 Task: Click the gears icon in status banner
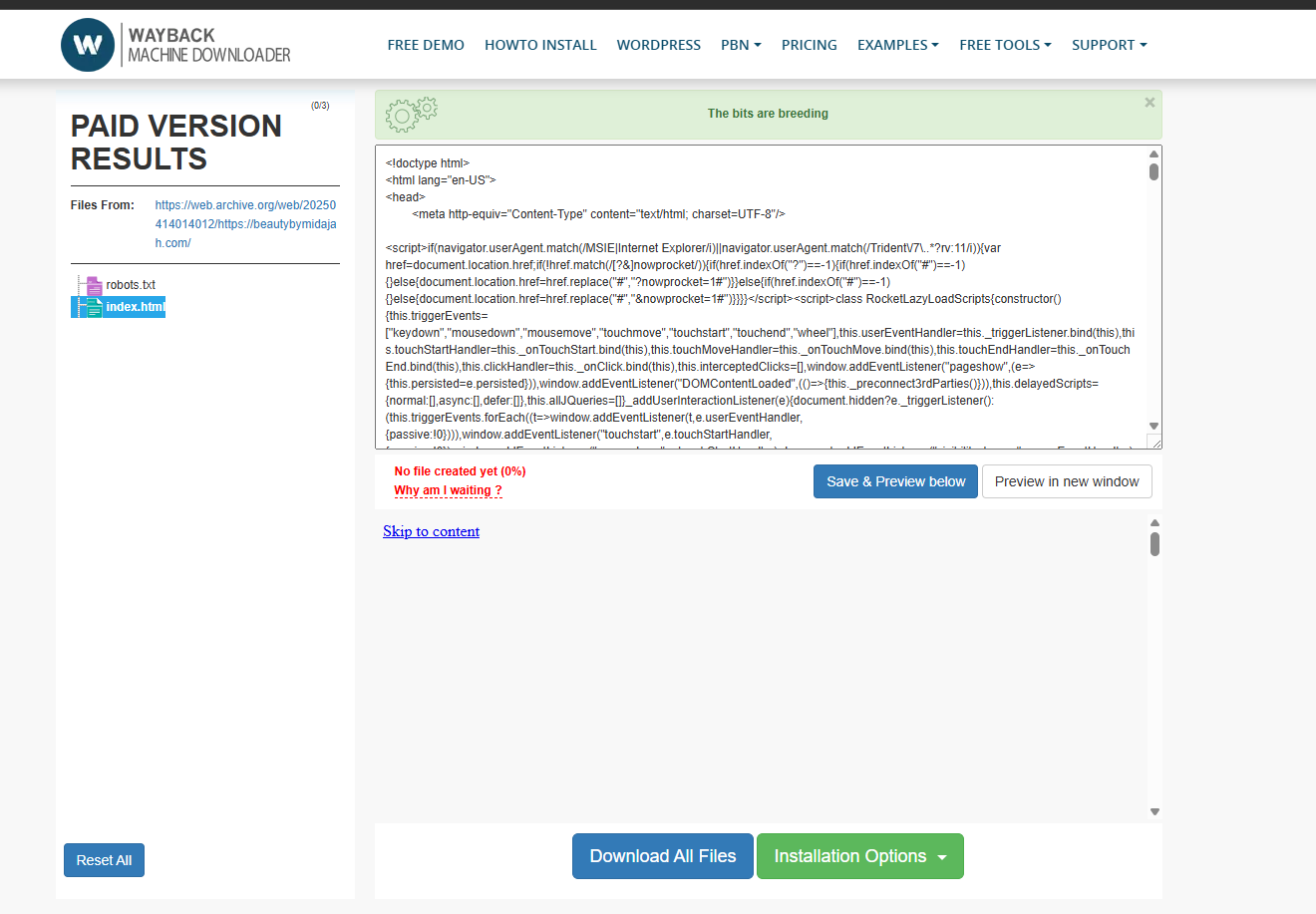pyautogui.click(x=411, y=114)
